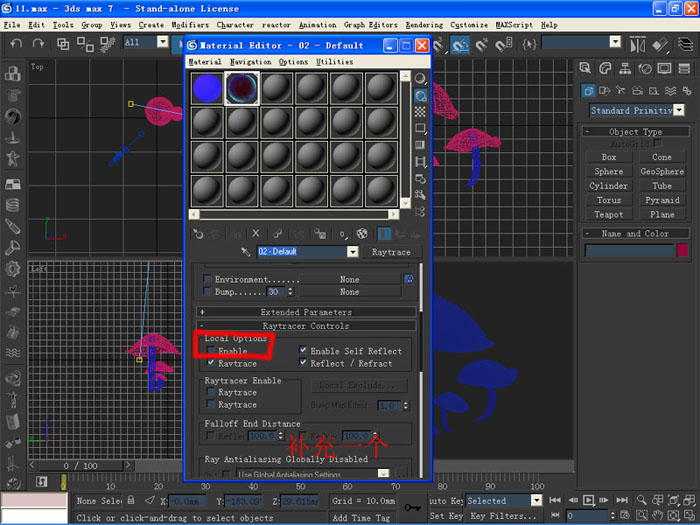
Task: Click the Undo arrow in main toolbar
Action: click(x=16, y=43)
